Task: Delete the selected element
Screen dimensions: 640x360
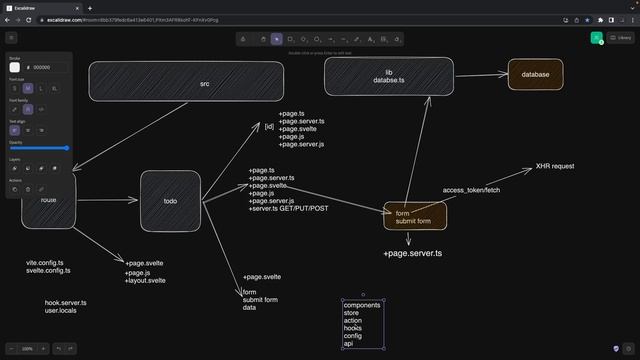Action: (x=28, y=189)
